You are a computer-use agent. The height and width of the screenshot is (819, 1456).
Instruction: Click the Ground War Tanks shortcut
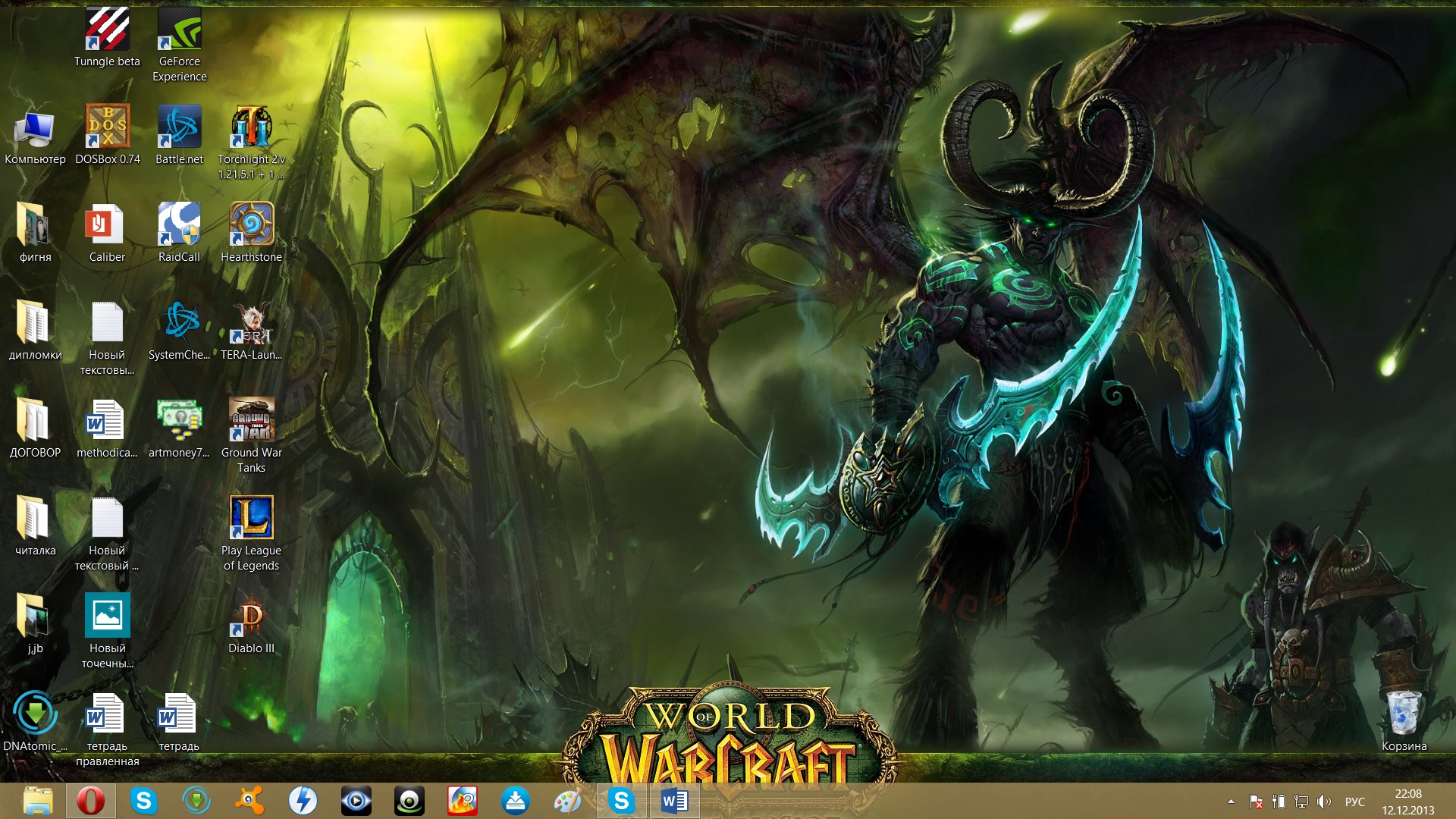pyautogui.click(x=251, y=436)
